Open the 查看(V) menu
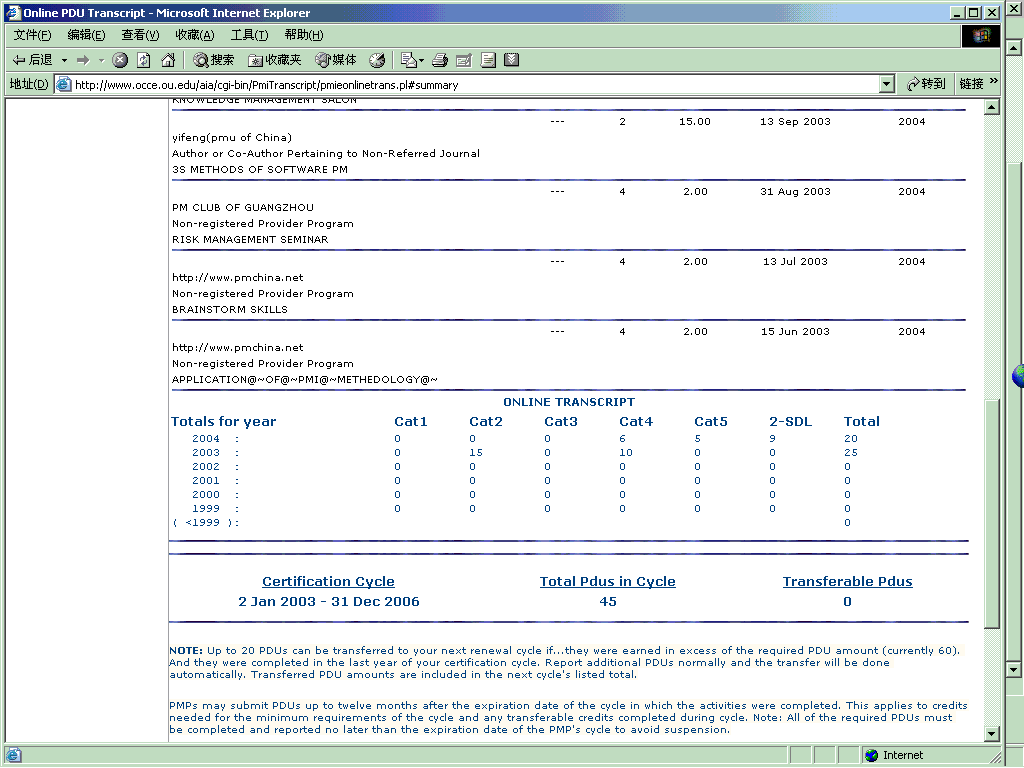 (140, 35)
